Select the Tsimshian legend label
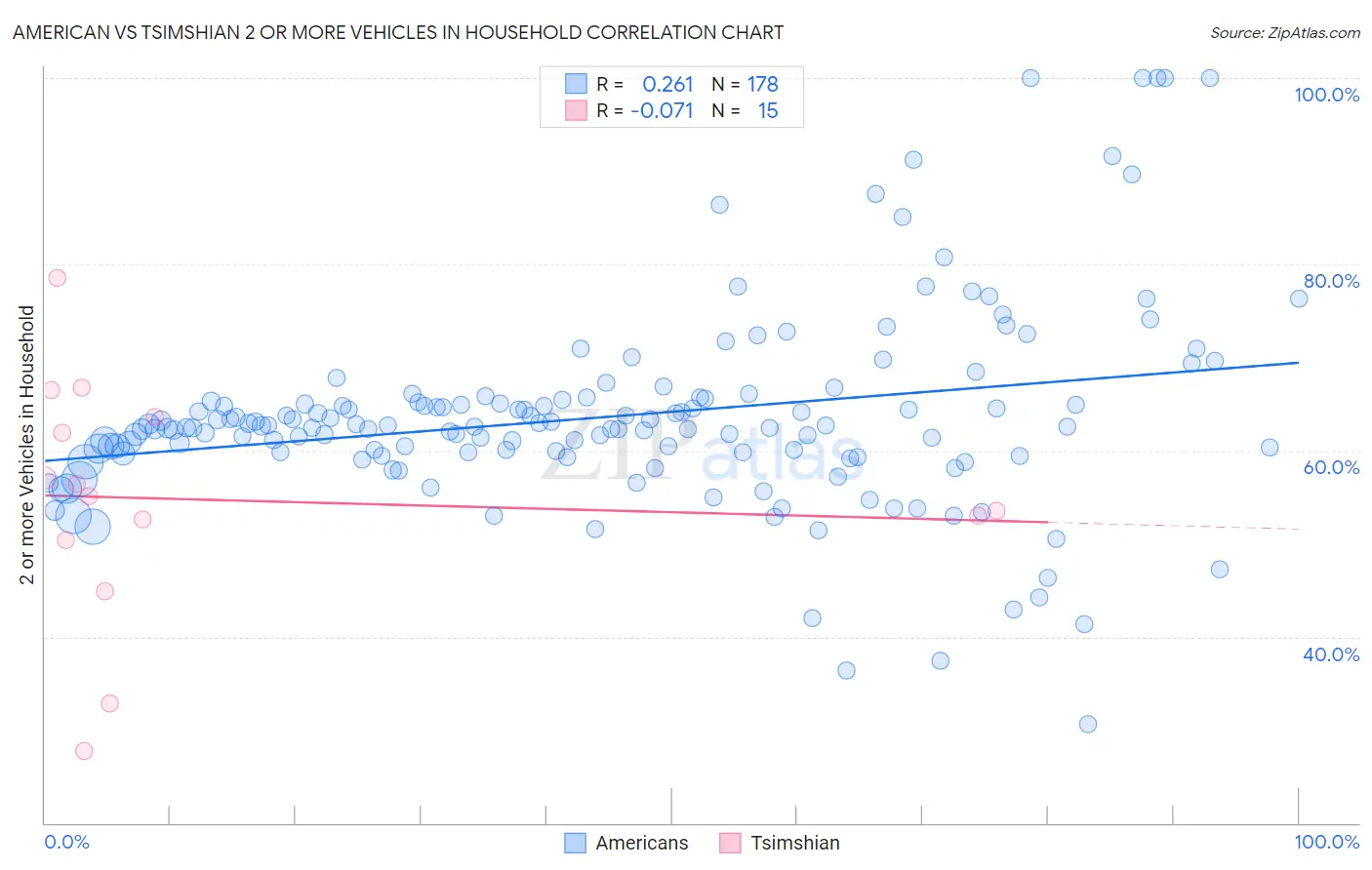1372x870 pixels. (795, 843)
